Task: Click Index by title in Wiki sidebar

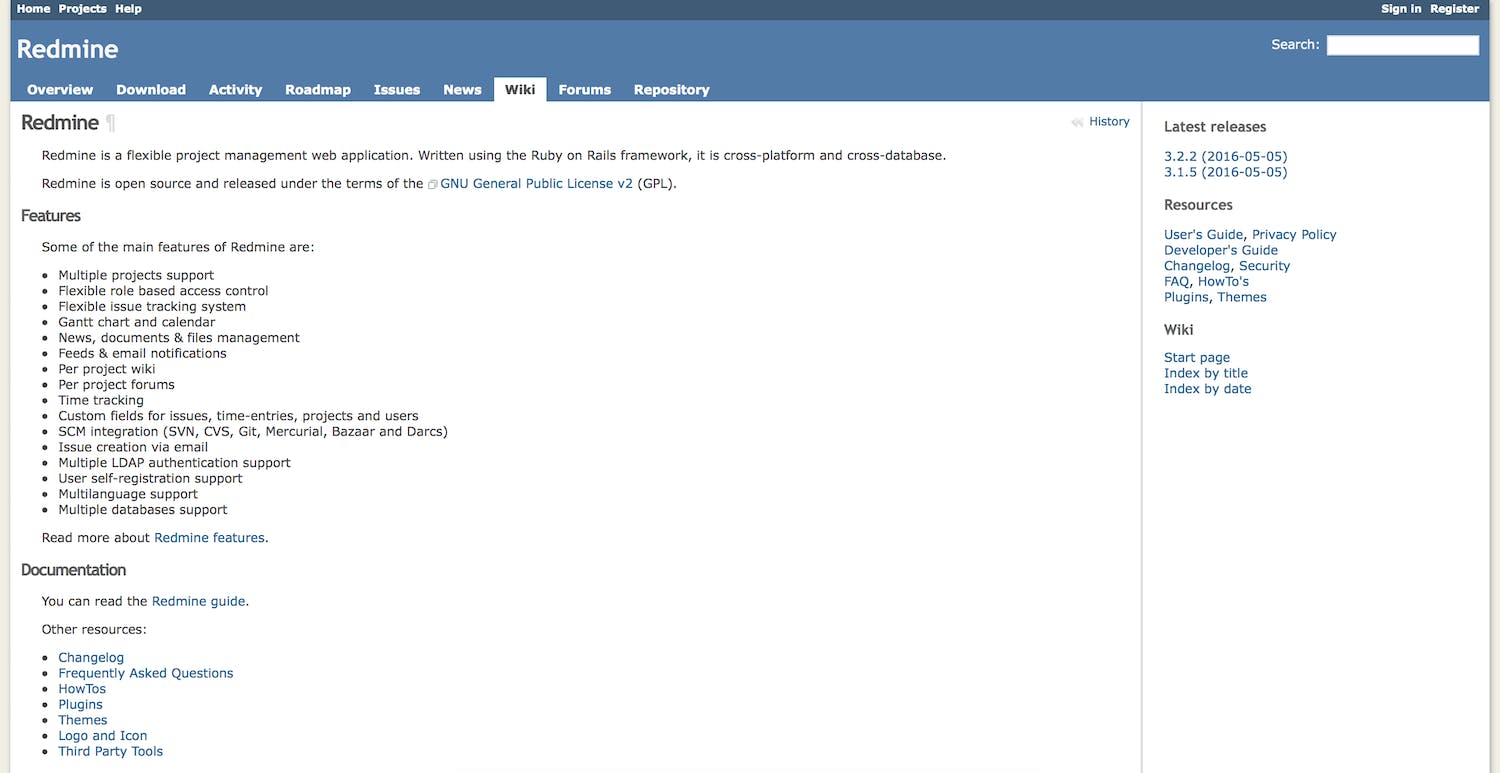Action: pyautogui.click(x=1205, y=373)
